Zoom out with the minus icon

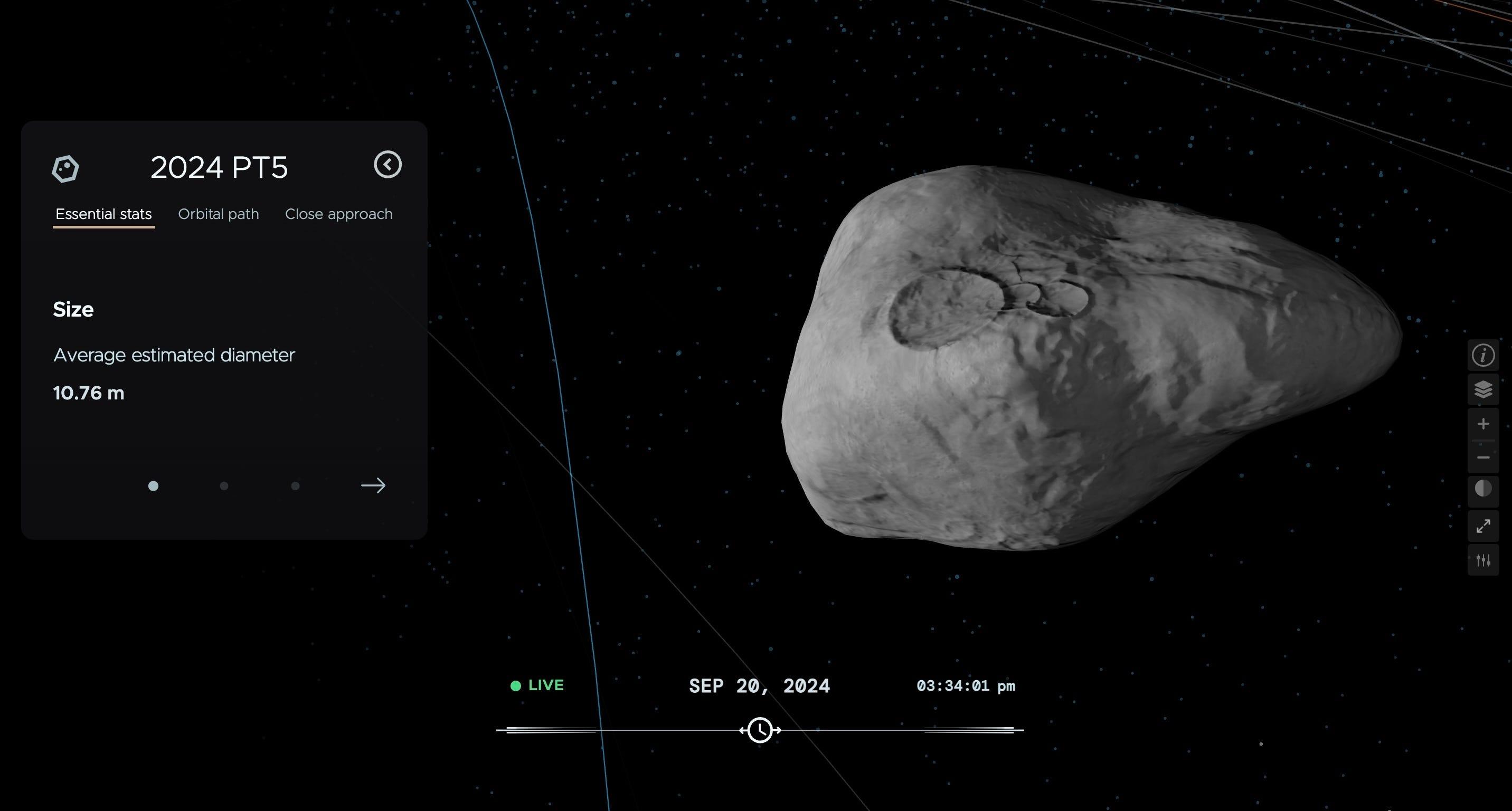pos(1482,457)
